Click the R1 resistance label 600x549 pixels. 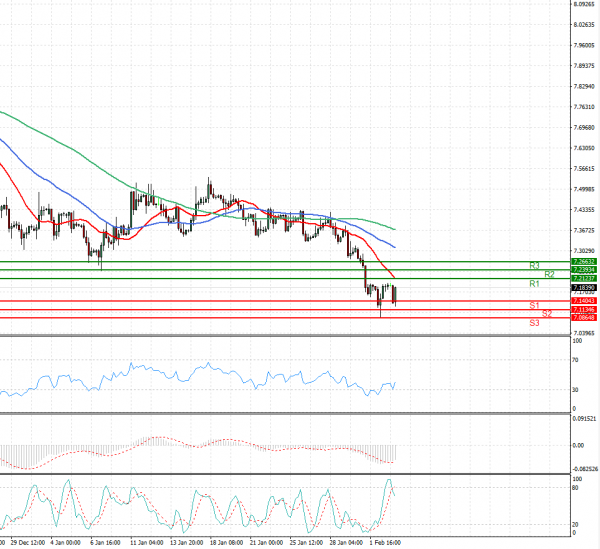pos(534,283)
